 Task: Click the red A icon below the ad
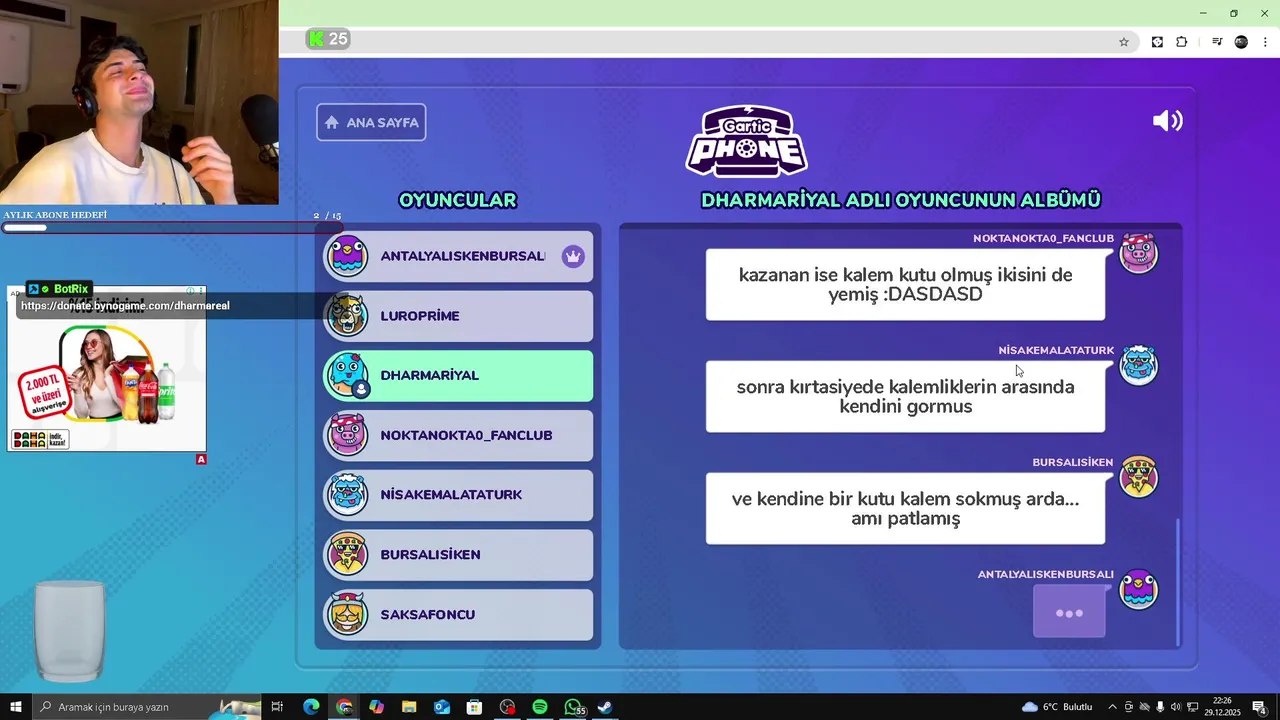click(x=201, y=459)
